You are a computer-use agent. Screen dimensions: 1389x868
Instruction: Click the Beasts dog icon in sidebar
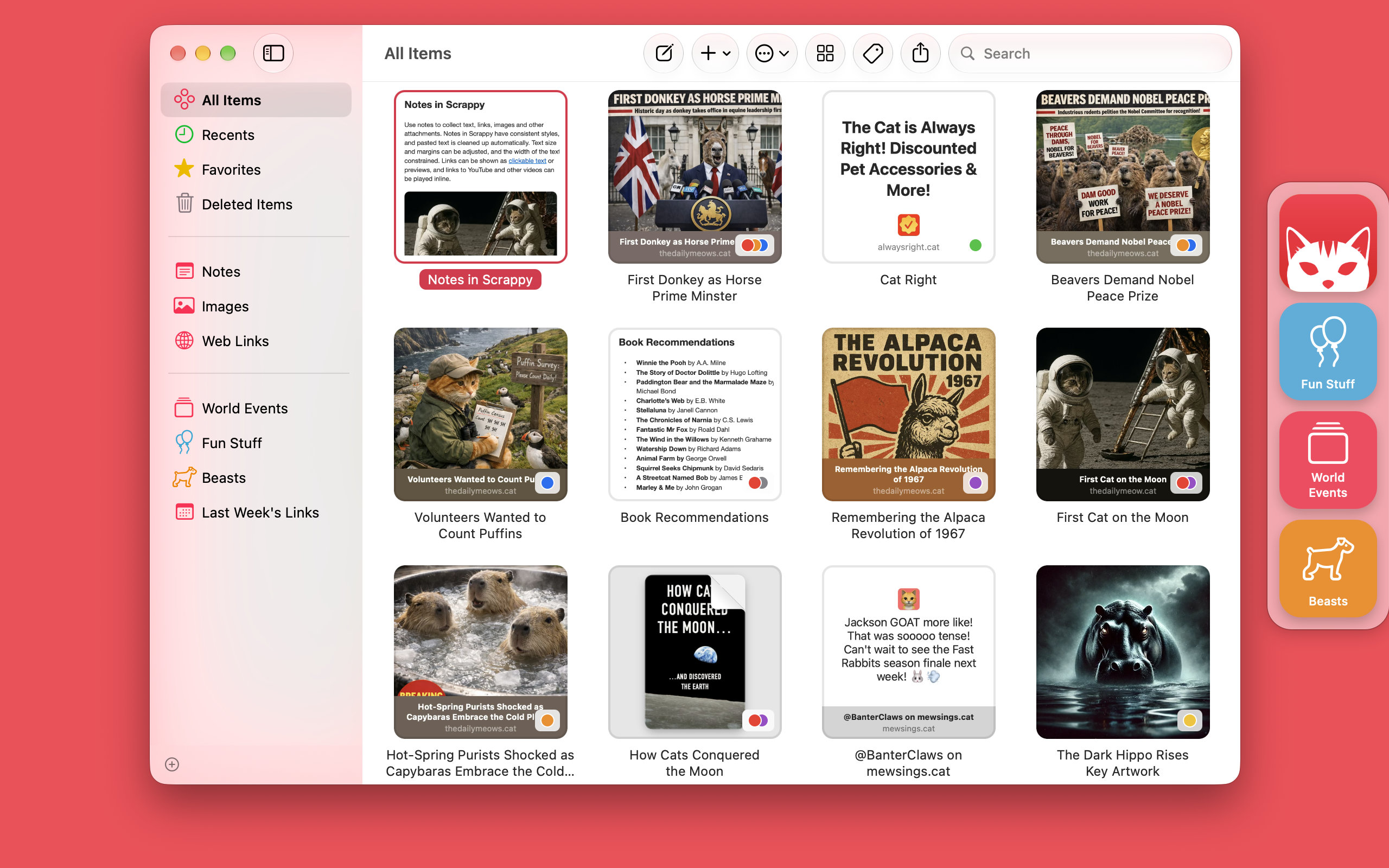pyautogui.click(x=184, y=477)
